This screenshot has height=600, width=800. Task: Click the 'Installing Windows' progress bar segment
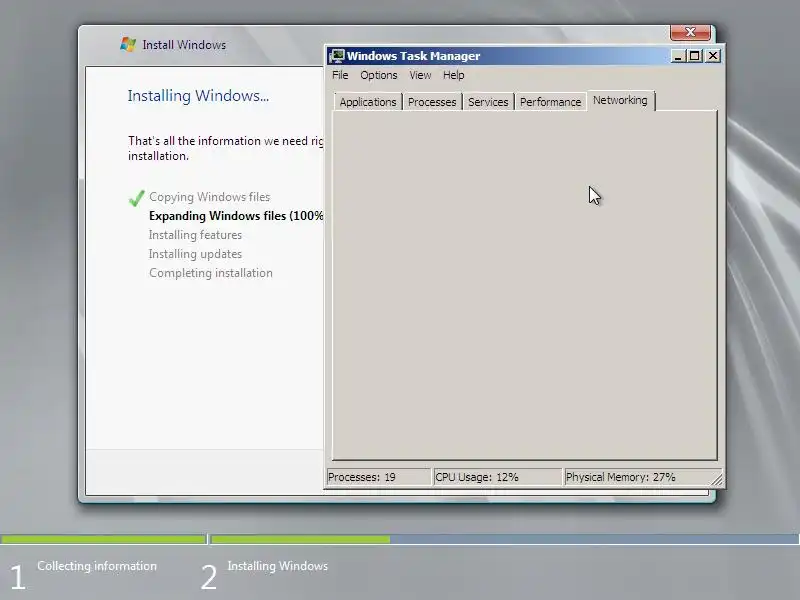pos(505,539)
